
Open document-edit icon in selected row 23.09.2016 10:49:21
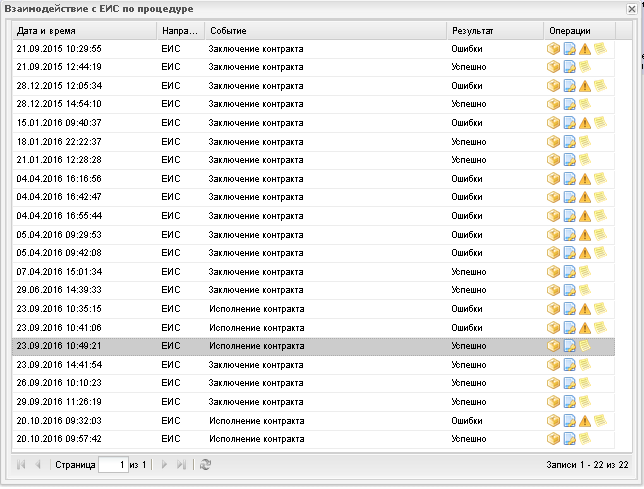click(x=569, y=346)
